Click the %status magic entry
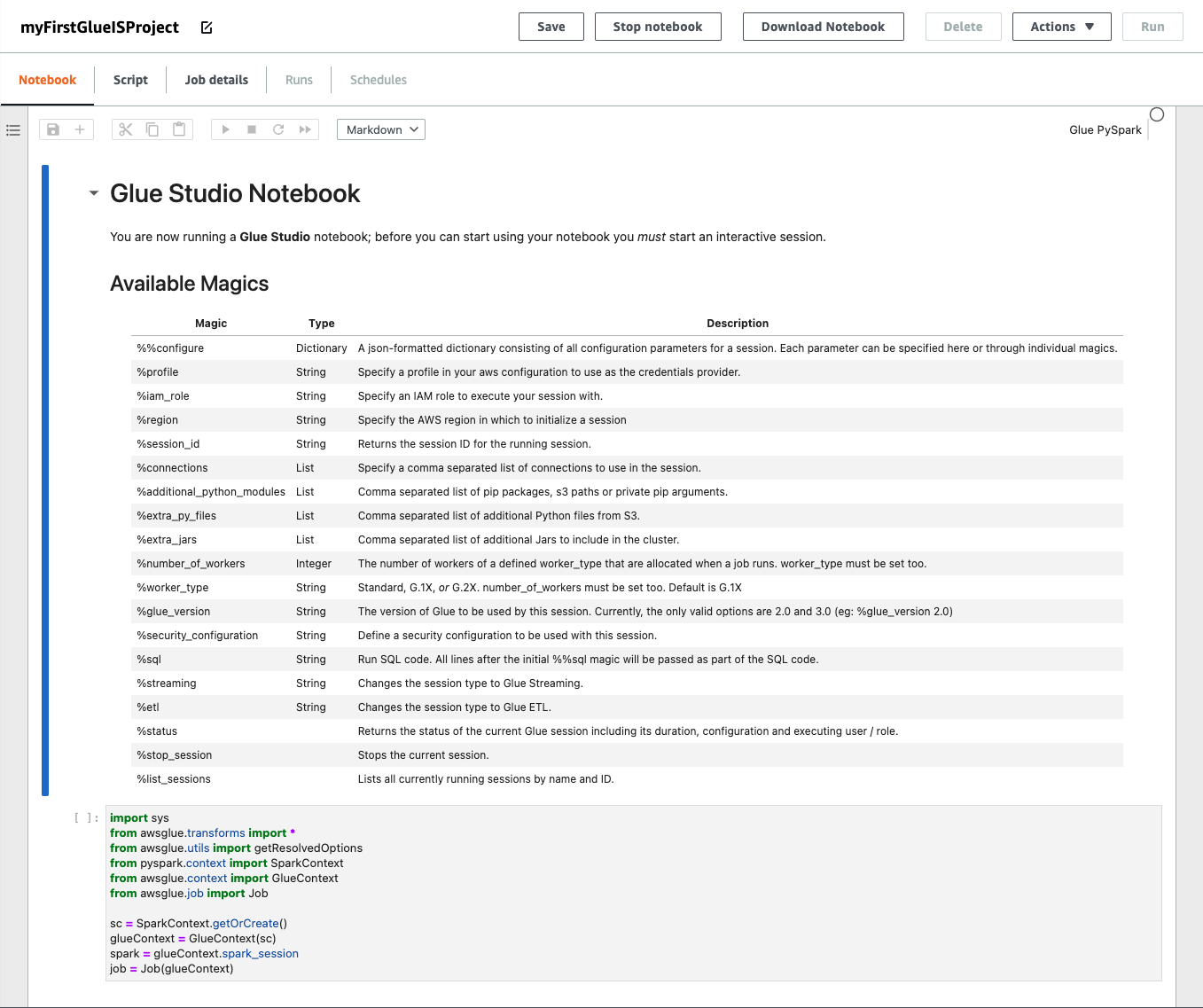Screen dimensions: 1203x1008 (x=157, y=731)
